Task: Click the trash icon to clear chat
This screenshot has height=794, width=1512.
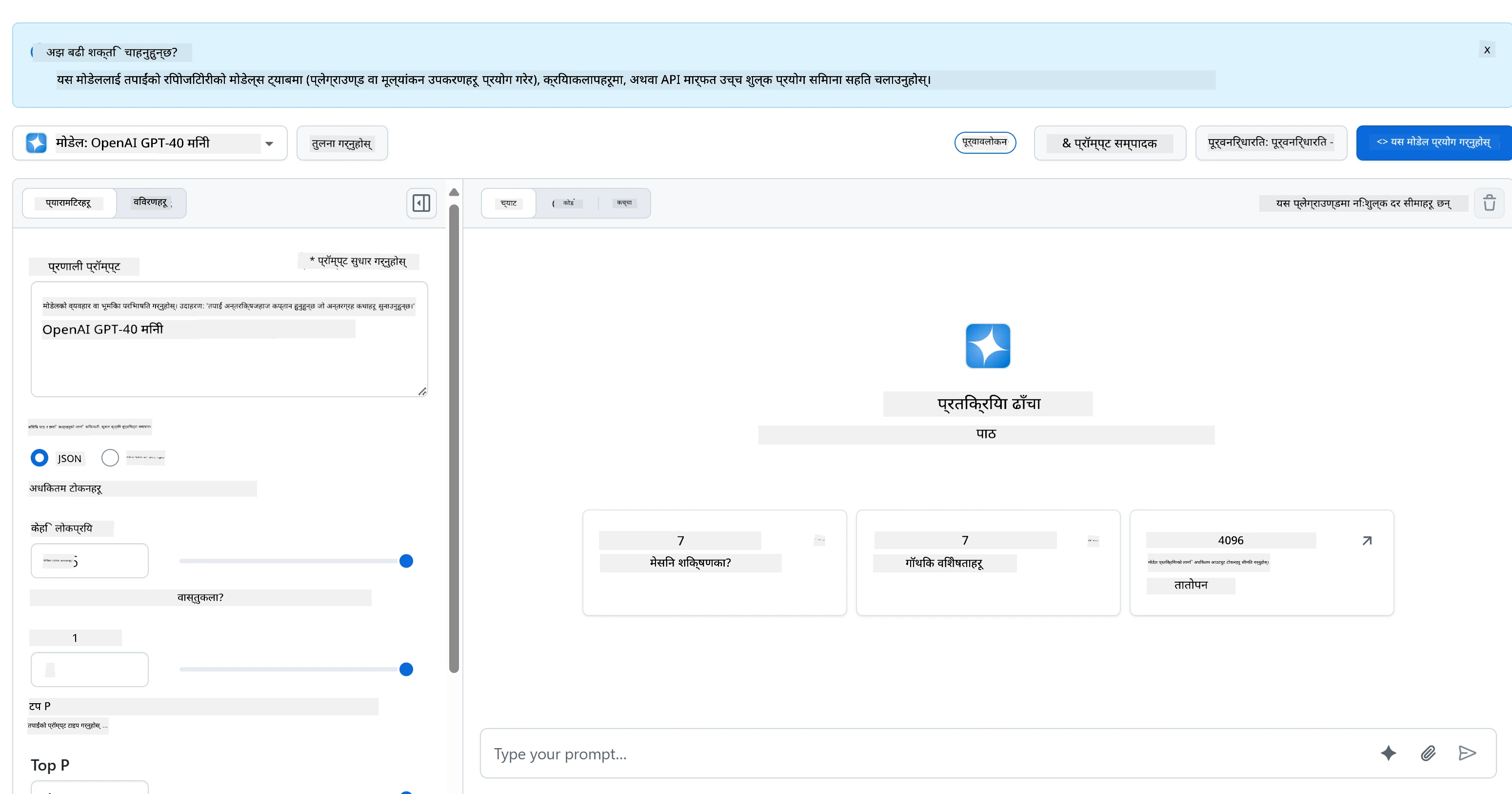Action: (x=1489, y=203)
